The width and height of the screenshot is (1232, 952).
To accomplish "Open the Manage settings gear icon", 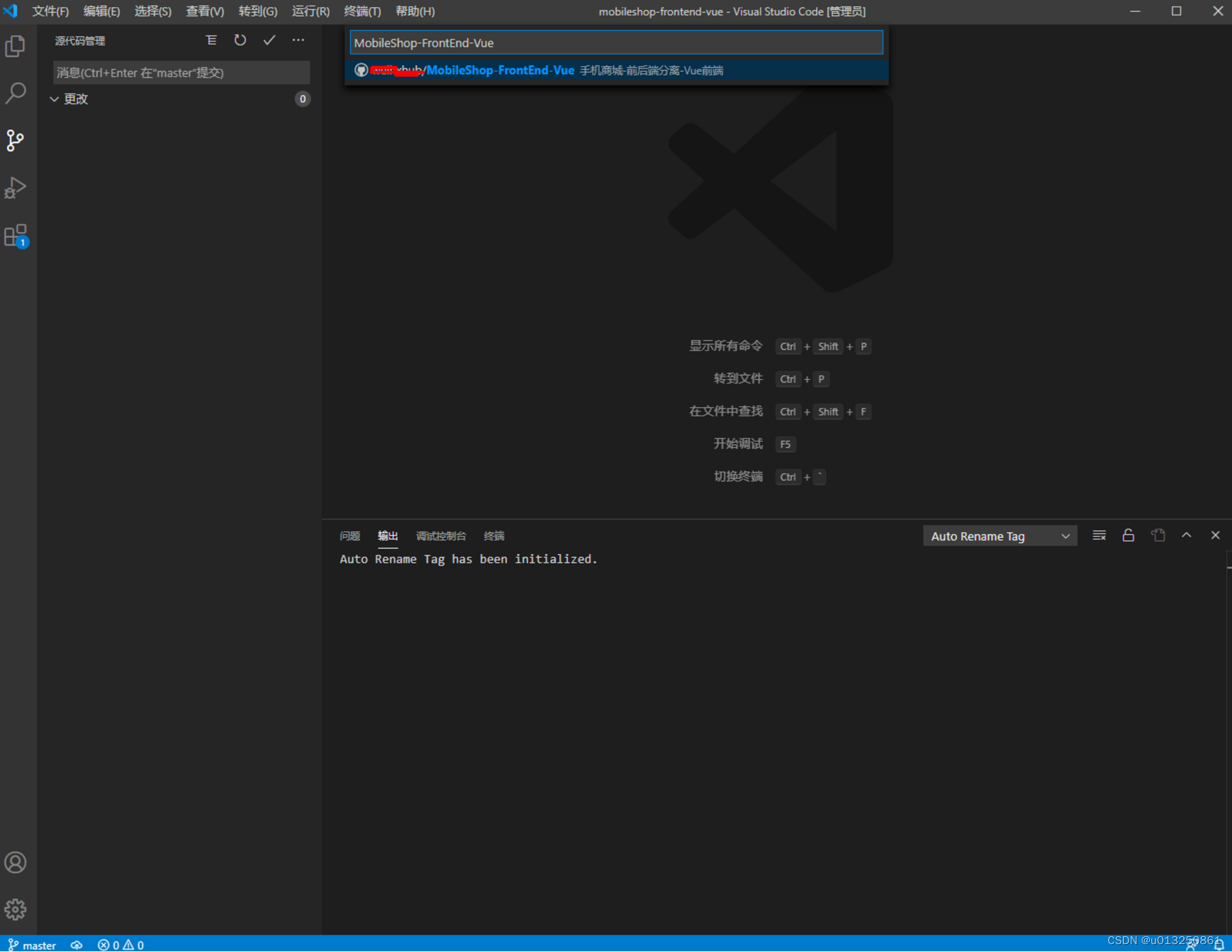I will click(15, 909).
